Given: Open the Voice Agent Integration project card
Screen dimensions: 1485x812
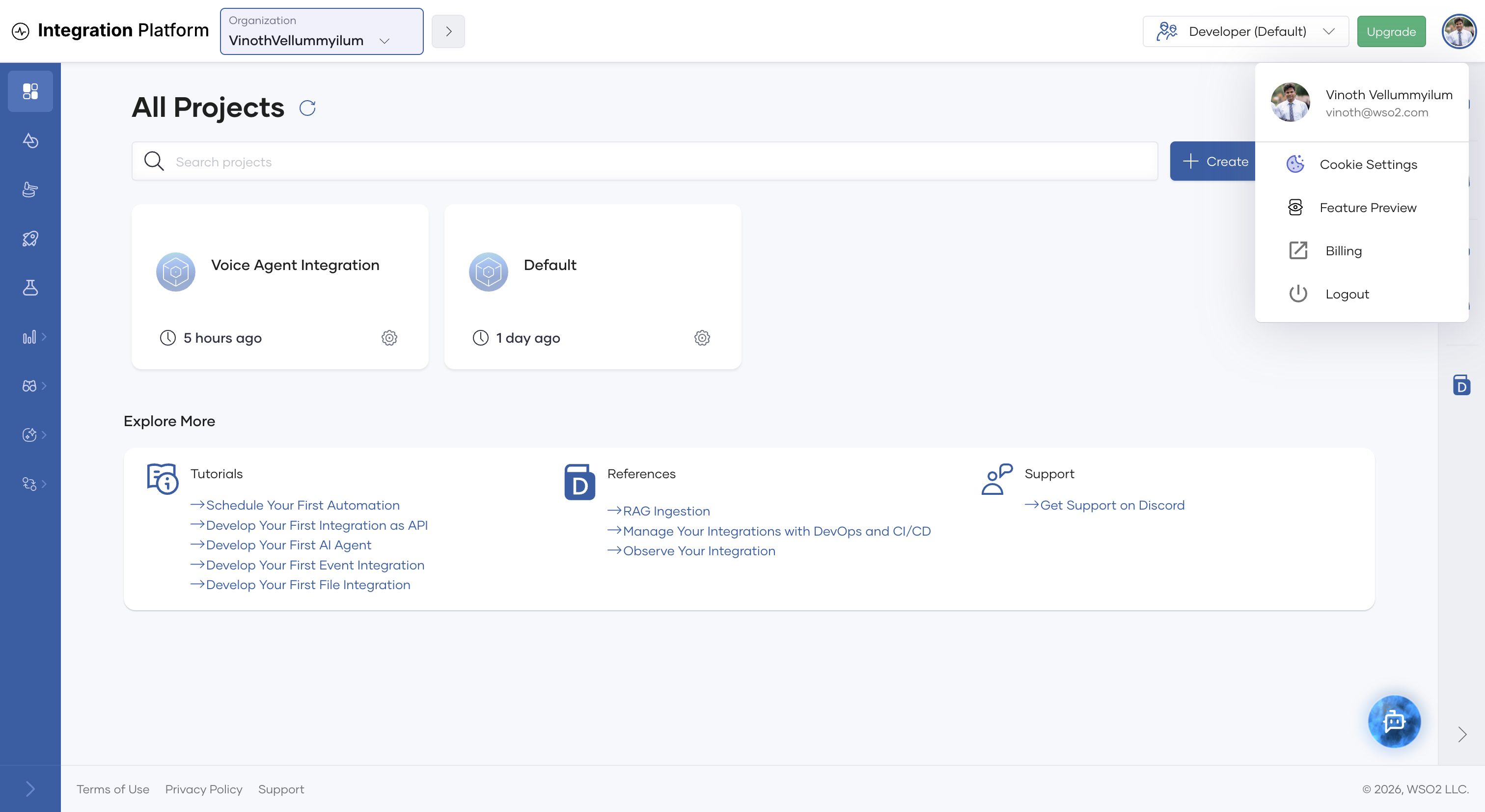Looking at the screenshot, I should coord(280,286).
